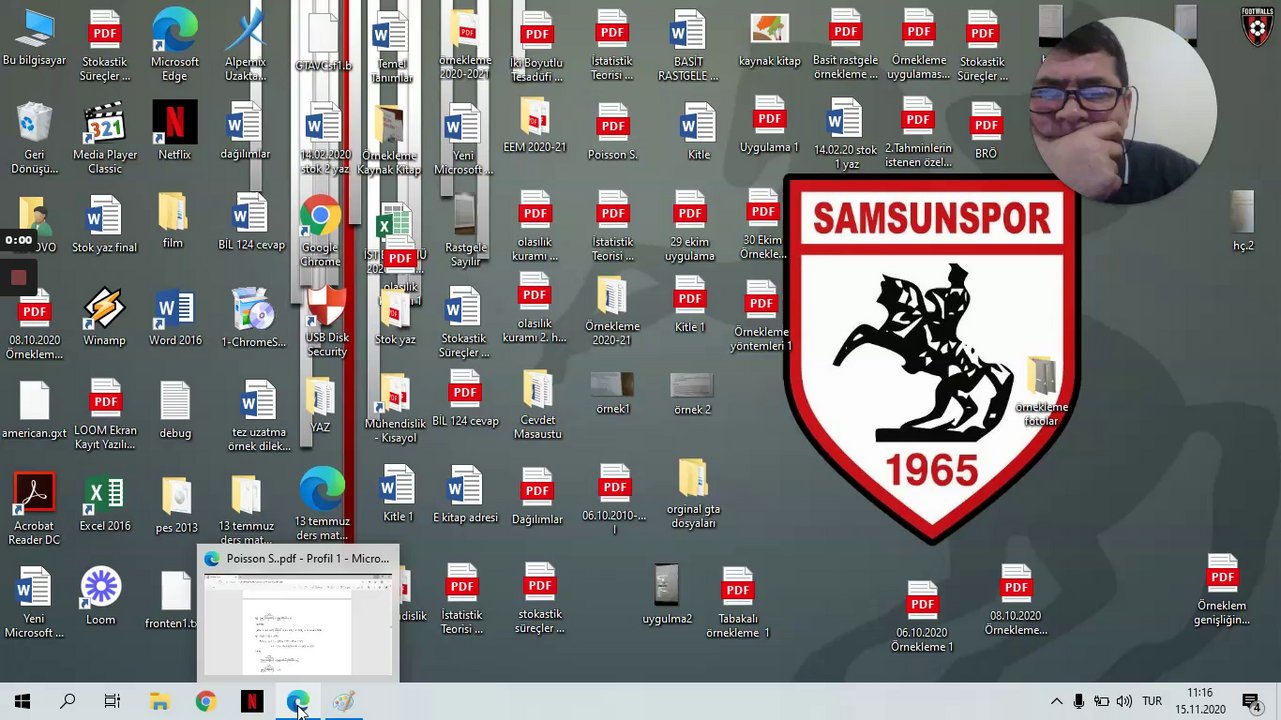Image resolution: width=1281 pixels, height=720 pixels.
Task: Switch to Chrome on the taskbar
Action: (205, 702)
